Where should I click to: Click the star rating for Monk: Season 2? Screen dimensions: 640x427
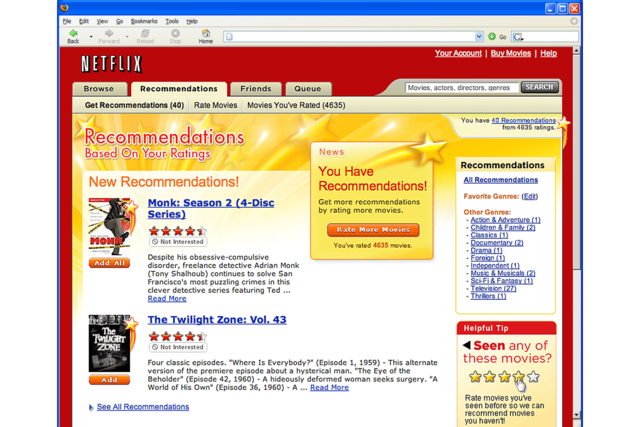[178, 231]
